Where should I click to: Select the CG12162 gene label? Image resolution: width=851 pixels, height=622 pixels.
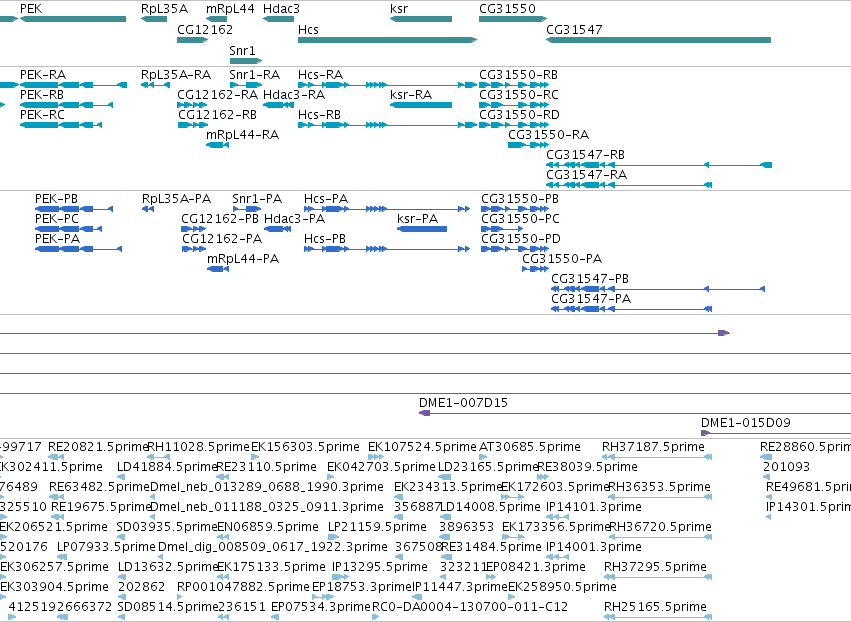pos(205,29)
